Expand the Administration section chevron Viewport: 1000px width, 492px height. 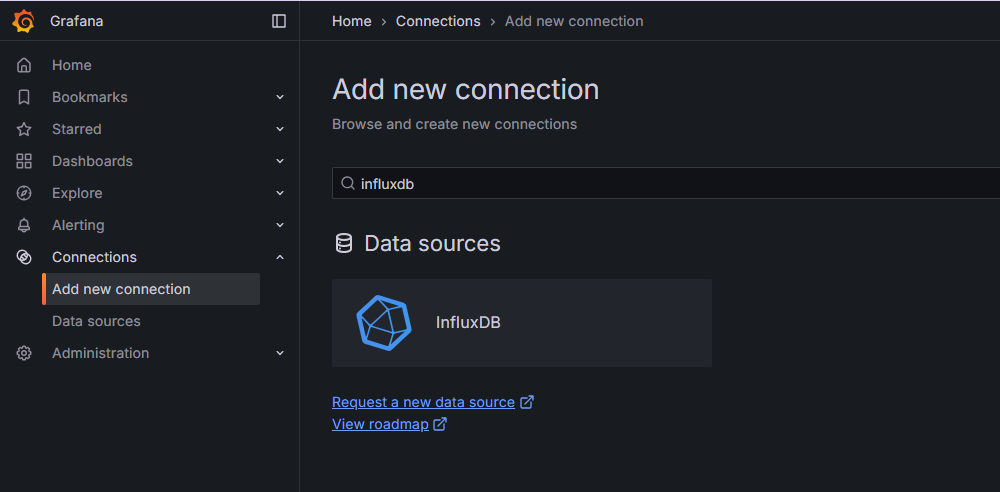point(279,353)
